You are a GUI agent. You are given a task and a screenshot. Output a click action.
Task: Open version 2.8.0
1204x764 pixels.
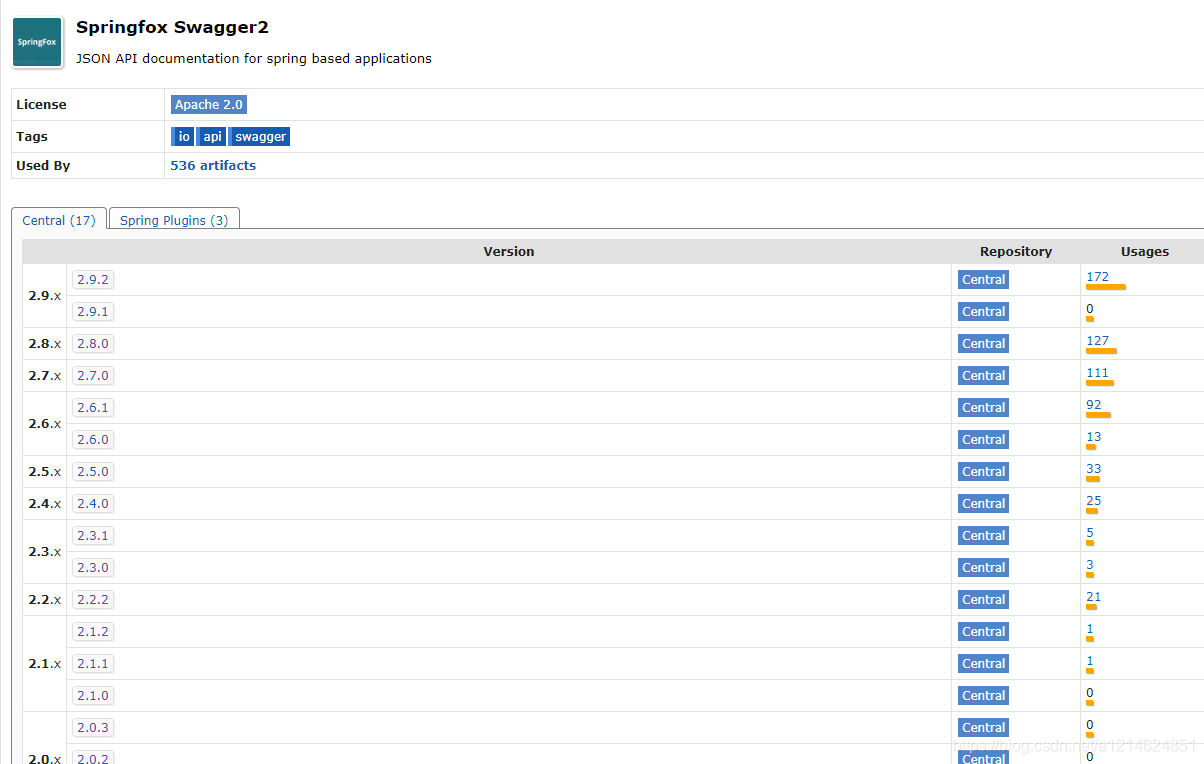point(93,344)
